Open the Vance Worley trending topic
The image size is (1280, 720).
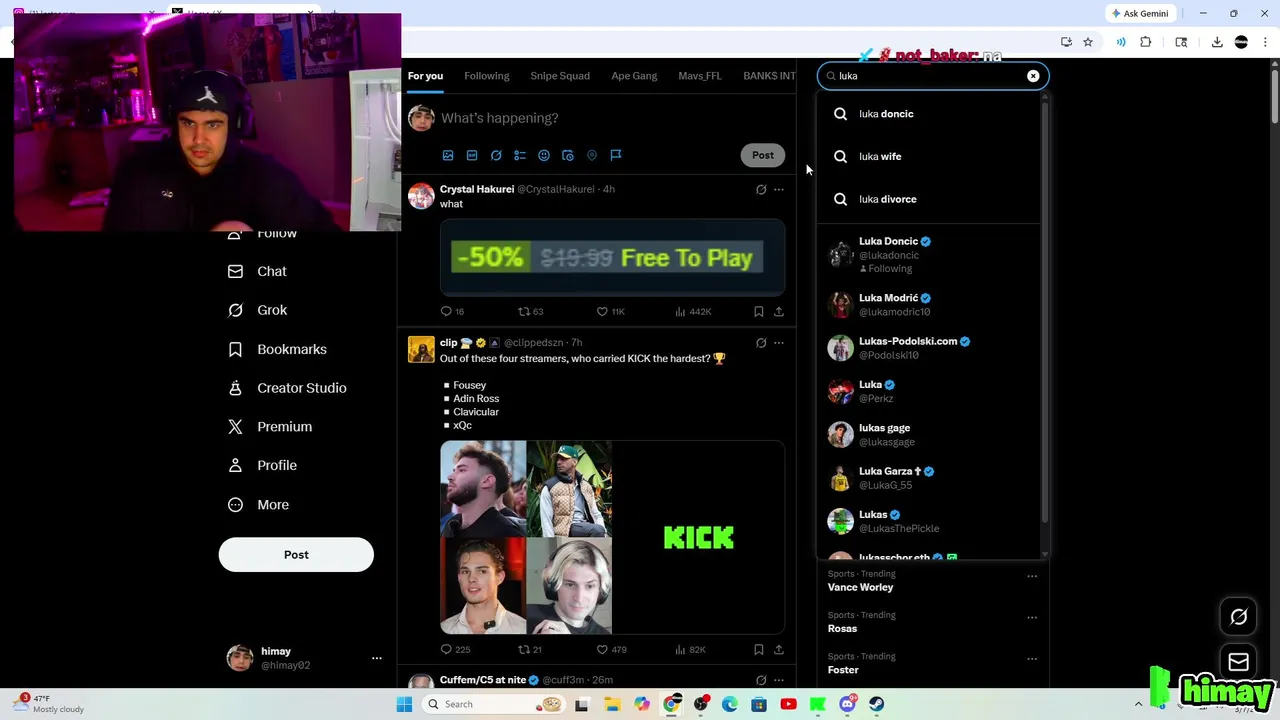click(x=860, y=587)
